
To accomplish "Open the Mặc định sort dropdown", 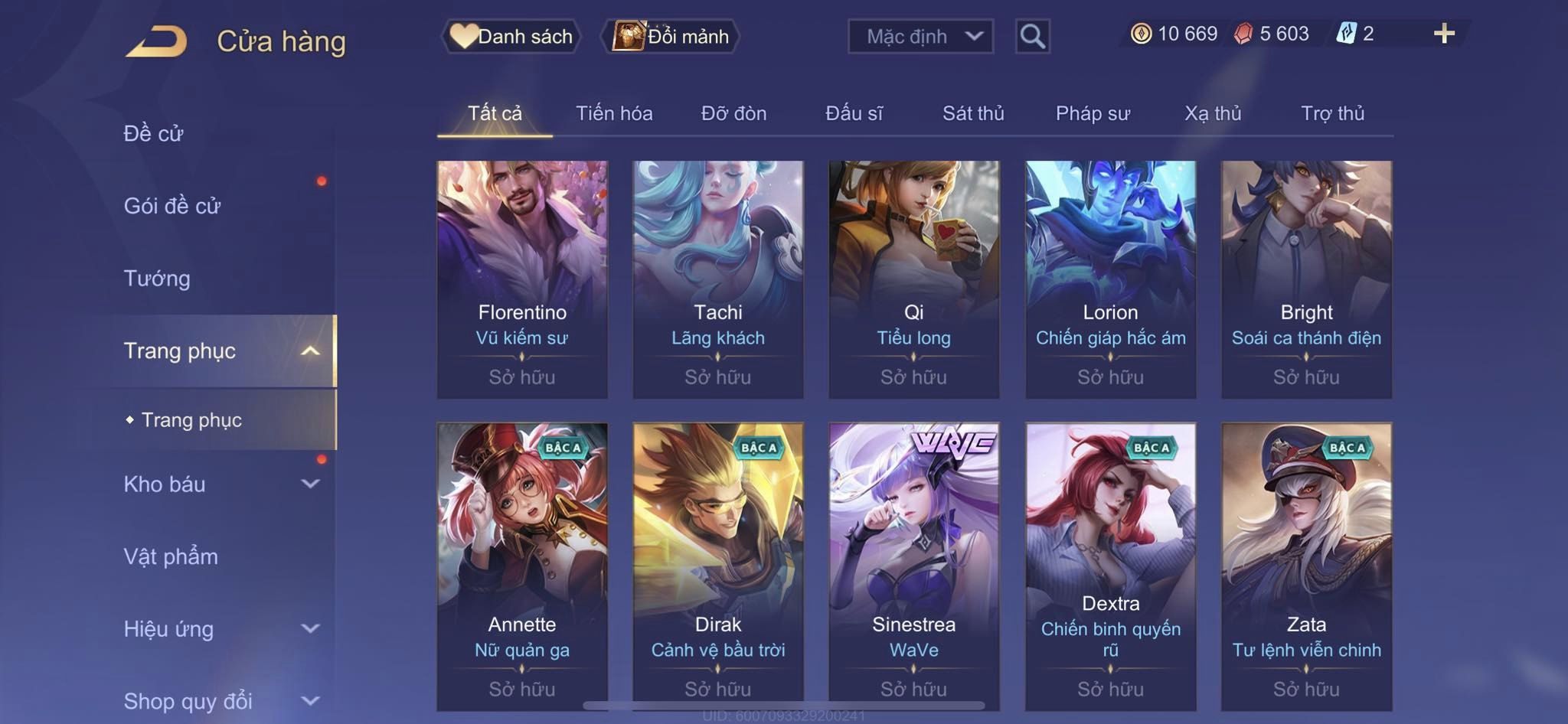I will point(920,36).
